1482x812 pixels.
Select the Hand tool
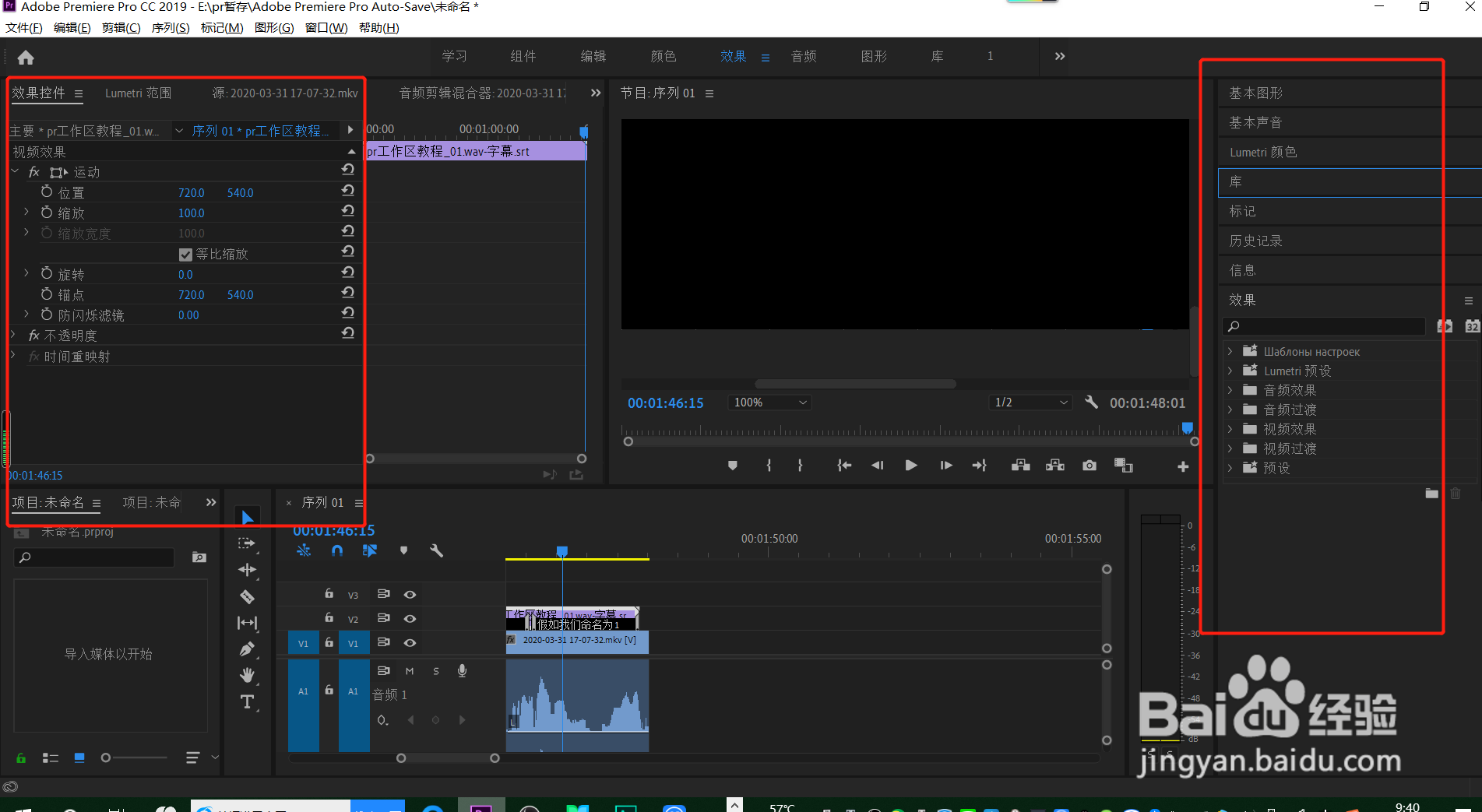tap(247, 675)
